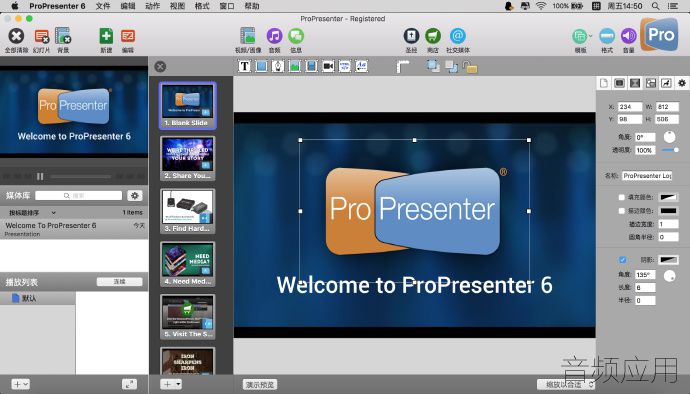This screenshot has width=690, height=394.
Task: Open the Bible tool icon
Action: pyautogui.click(x=411, y=36)
